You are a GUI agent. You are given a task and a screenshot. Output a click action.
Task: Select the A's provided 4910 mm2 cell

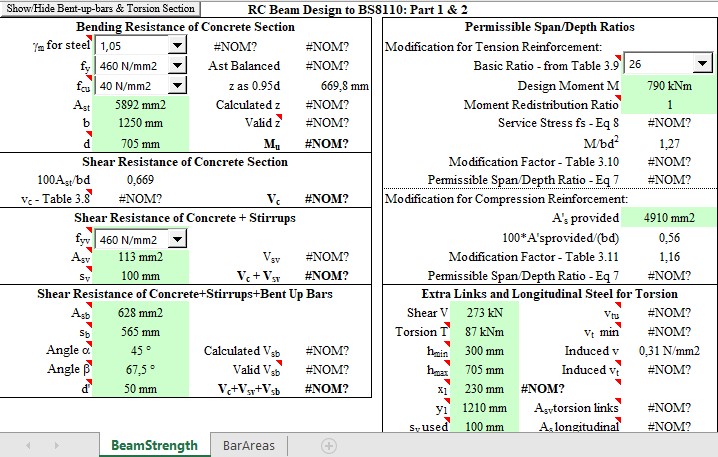pyautogui.click(x=669, y=218)
